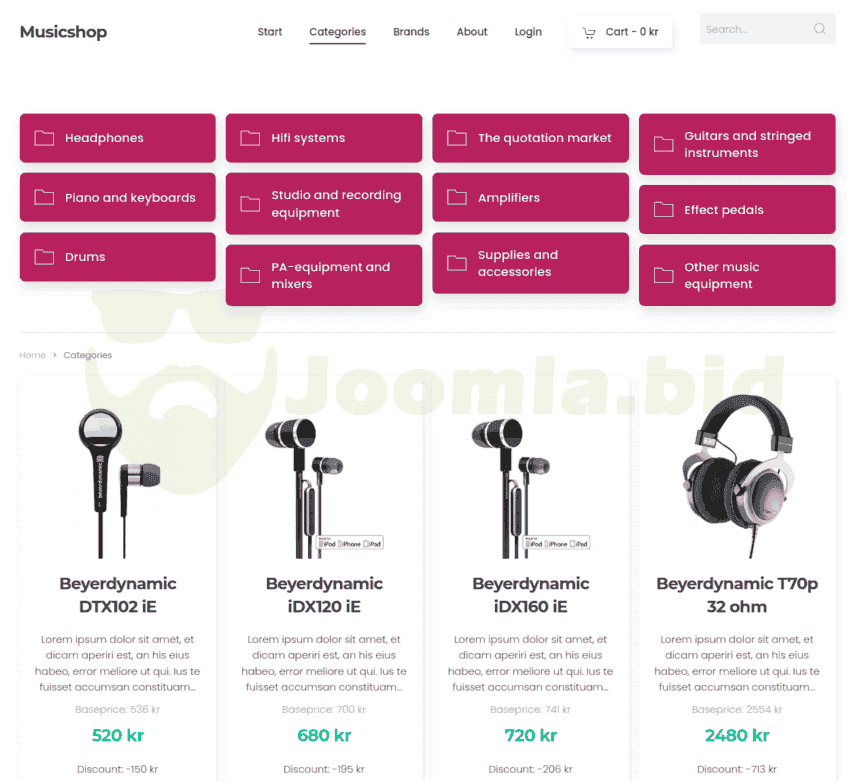Click the Musicshop site logo

(63, 32)
